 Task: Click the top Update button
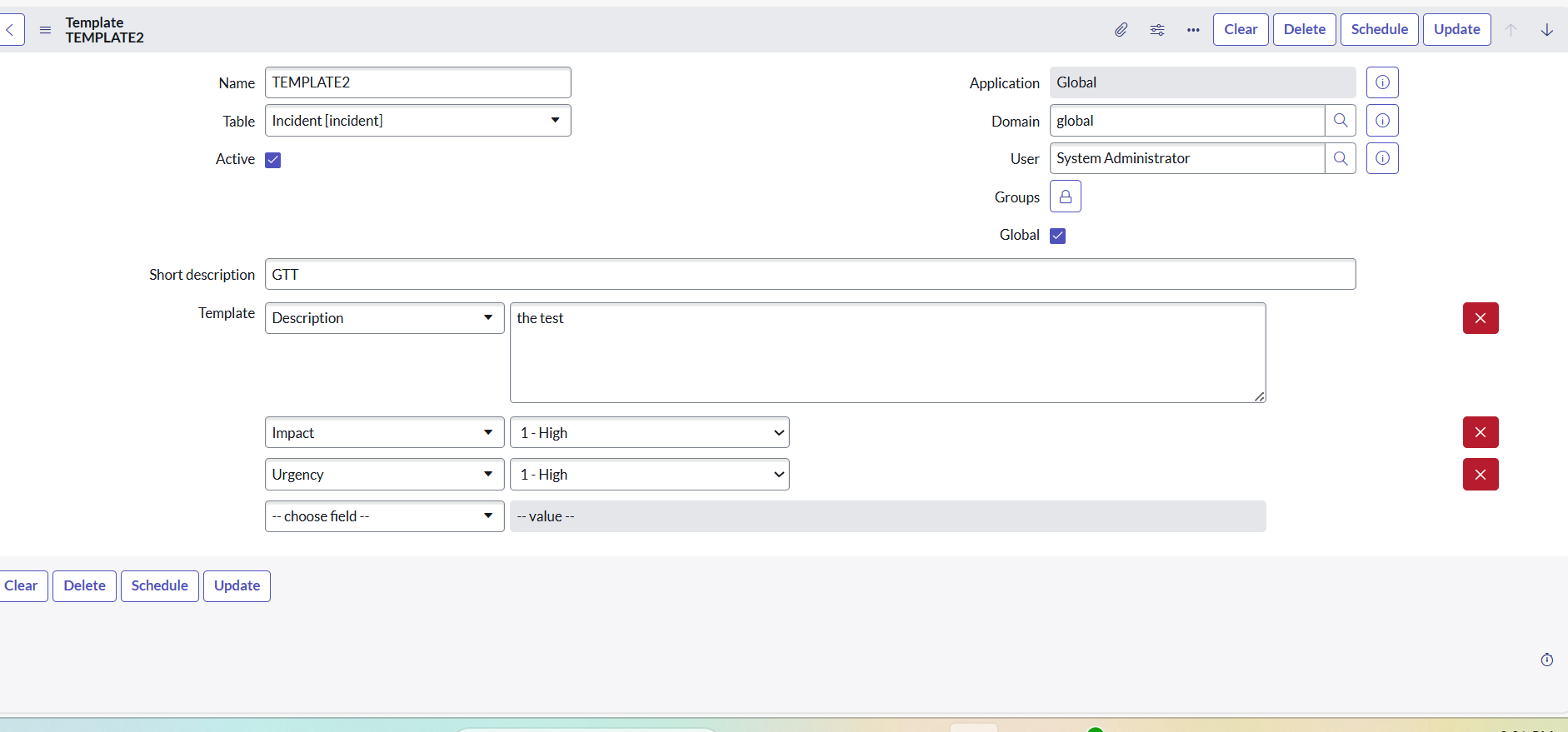[1457, 29]
